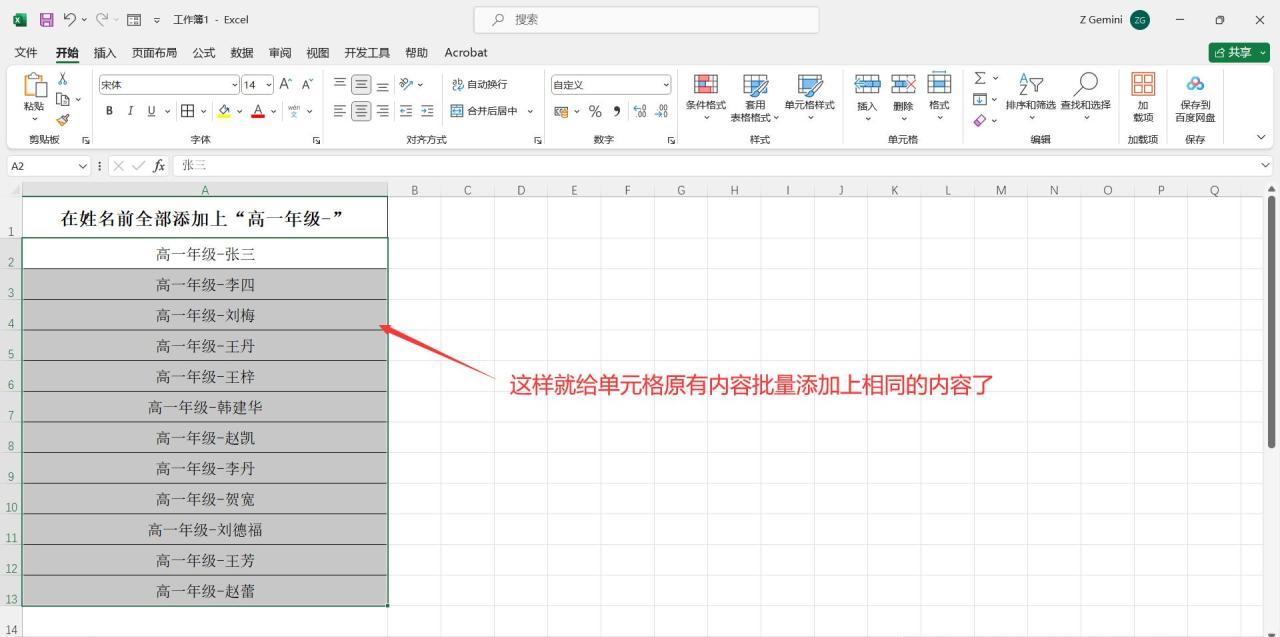Click the 搜索 search box

646,19
